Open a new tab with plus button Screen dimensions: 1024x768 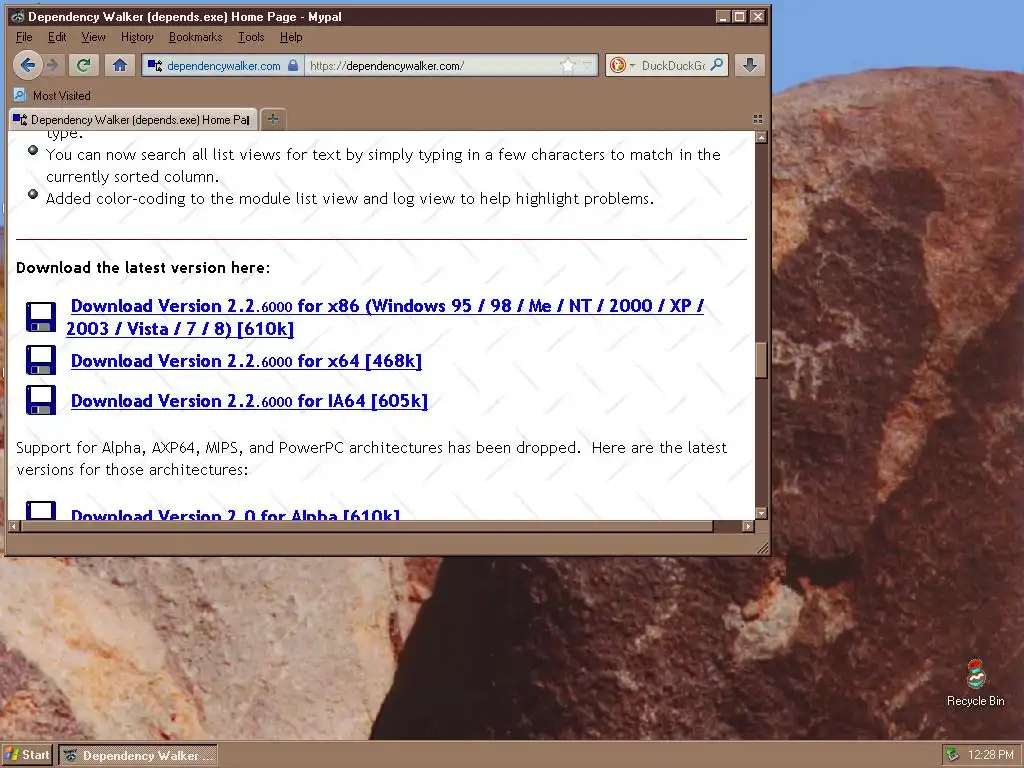click(273, 119)
